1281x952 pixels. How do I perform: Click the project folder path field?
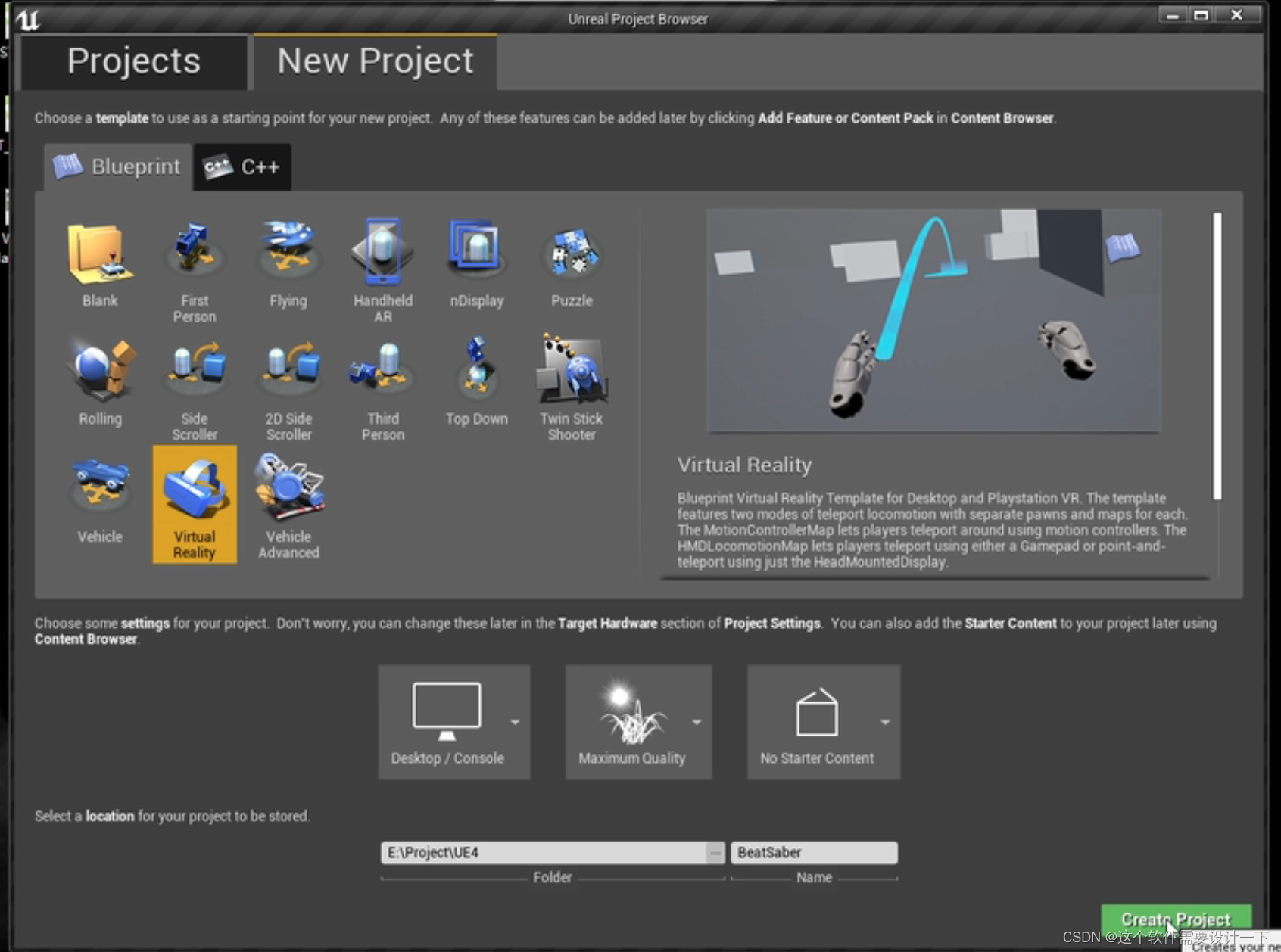[x=544, y=853]
